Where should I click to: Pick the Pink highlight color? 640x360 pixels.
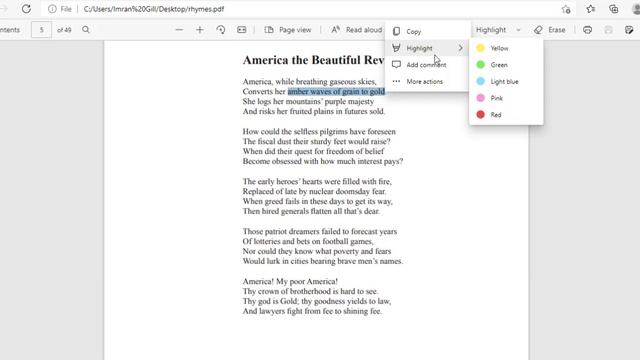(506, 98)
